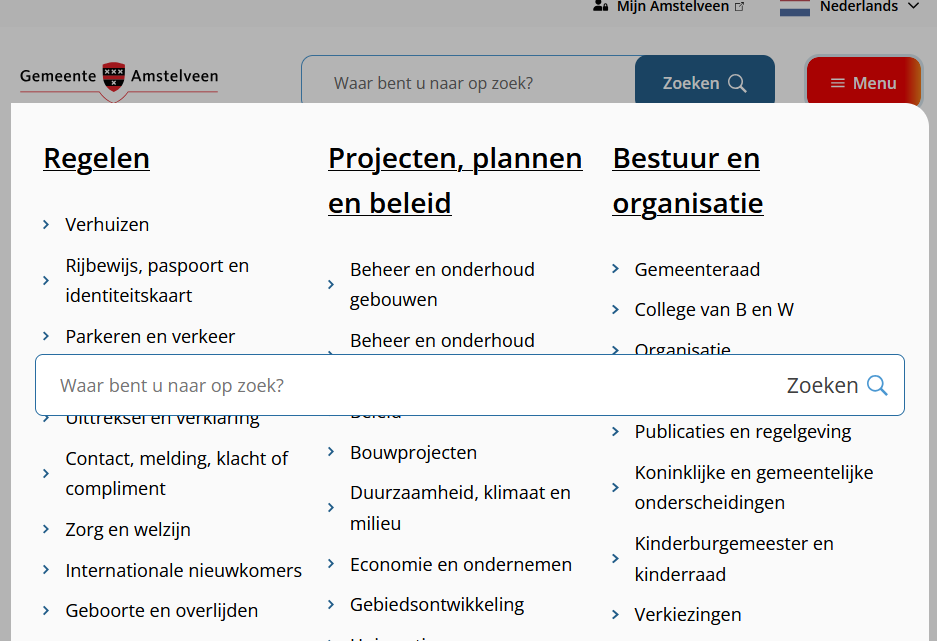Open Koninklijke en gemeentelijke onderscheidingen
Image resolution: width=937 pixels, height=641 pixels.
(754, 487)
